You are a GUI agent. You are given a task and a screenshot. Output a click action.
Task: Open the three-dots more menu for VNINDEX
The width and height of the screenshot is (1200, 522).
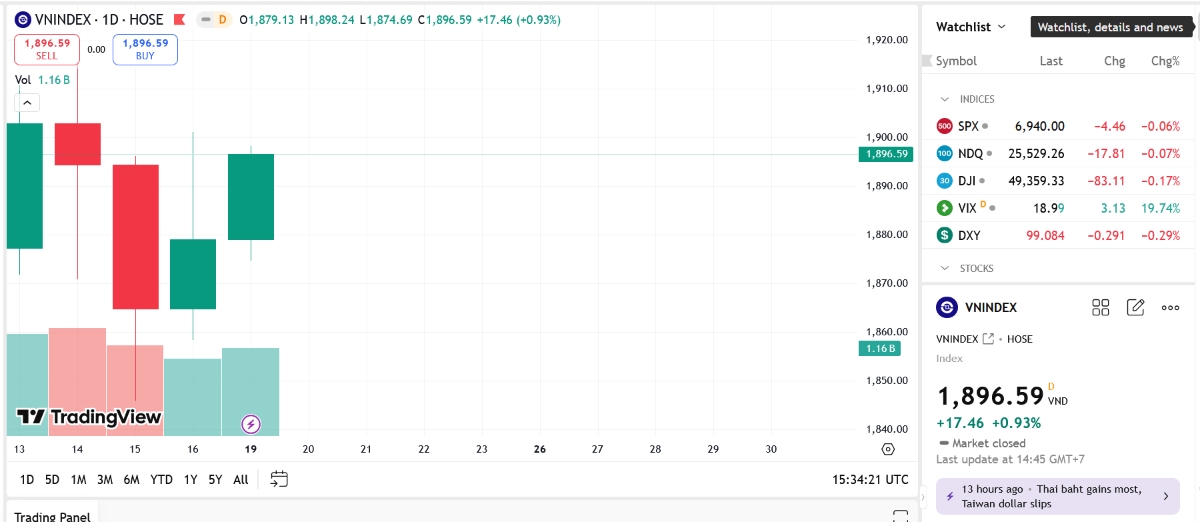(x=1170, y=307)
